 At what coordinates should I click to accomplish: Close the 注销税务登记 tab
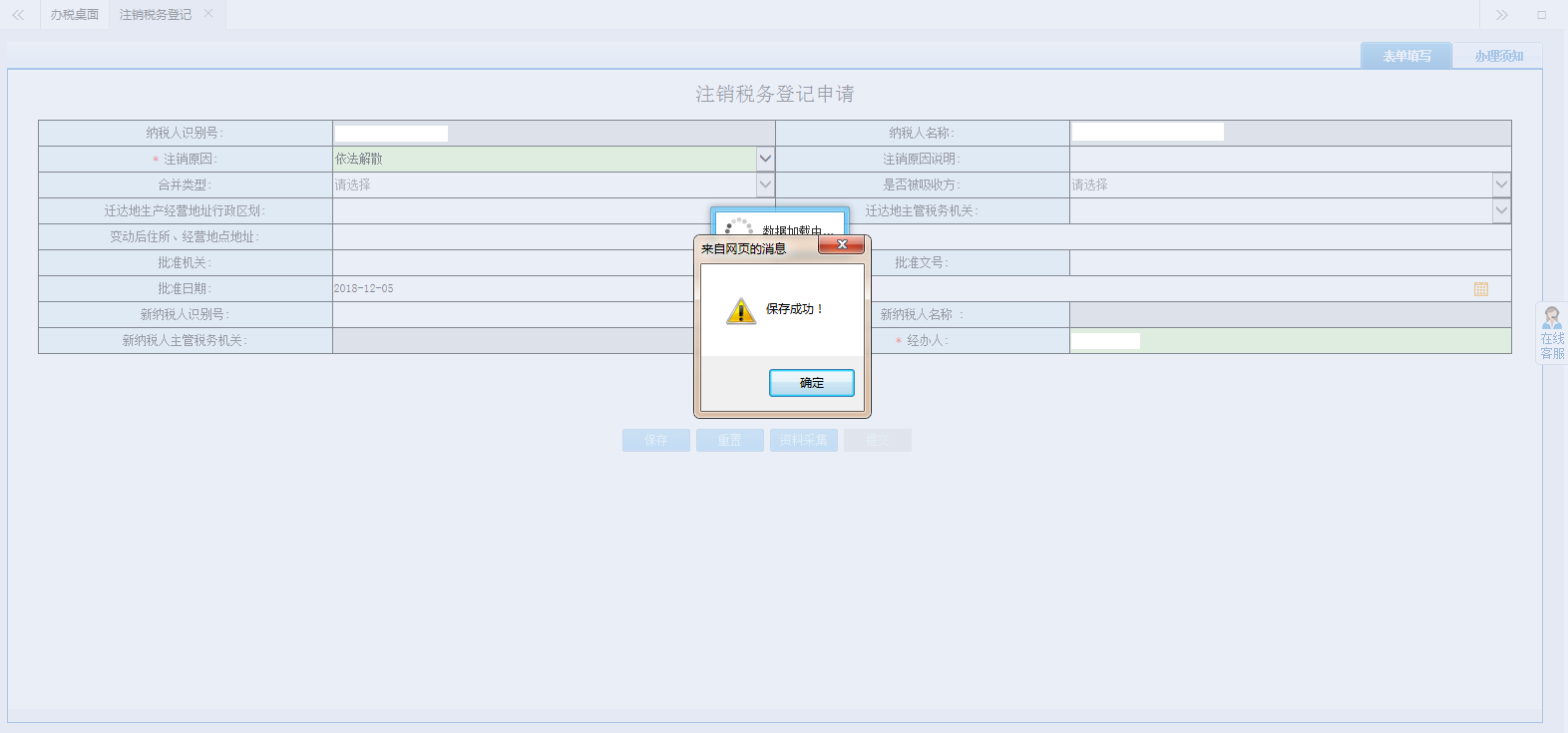point(208,14)
